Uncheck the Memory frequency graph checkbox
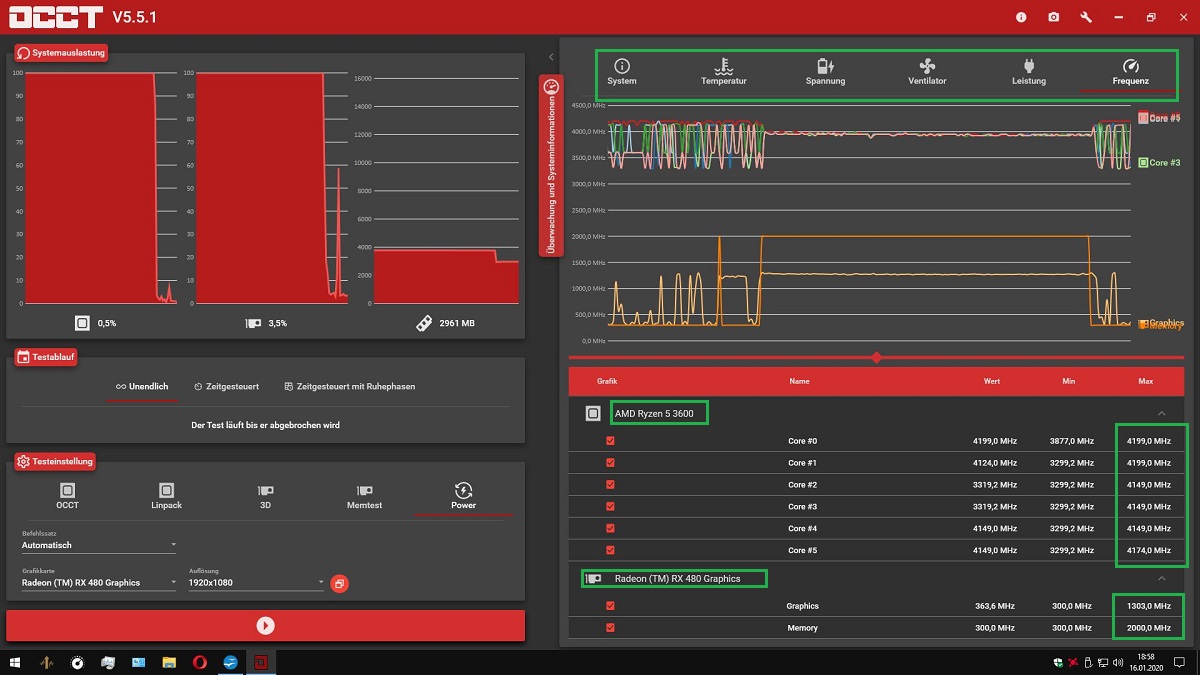Image resolution: width=1200 pixels, height=675 pixels. coord(610,627)
